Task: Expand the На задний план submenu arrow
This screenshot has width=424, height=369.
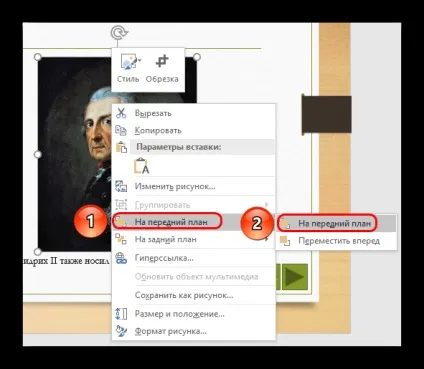Action: pyautogui.click(x=266, y=239)
